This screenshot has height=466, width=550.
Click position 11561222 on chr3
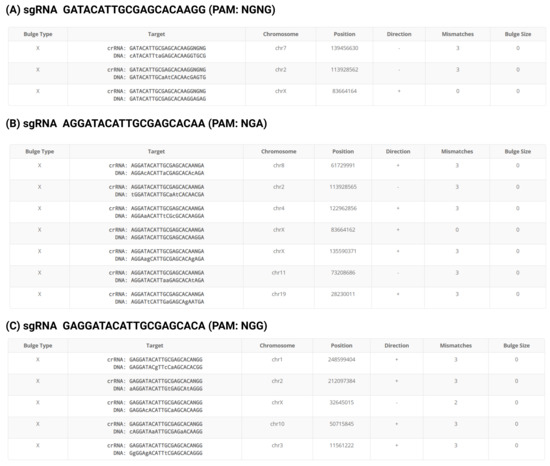[x=341, y=445]
